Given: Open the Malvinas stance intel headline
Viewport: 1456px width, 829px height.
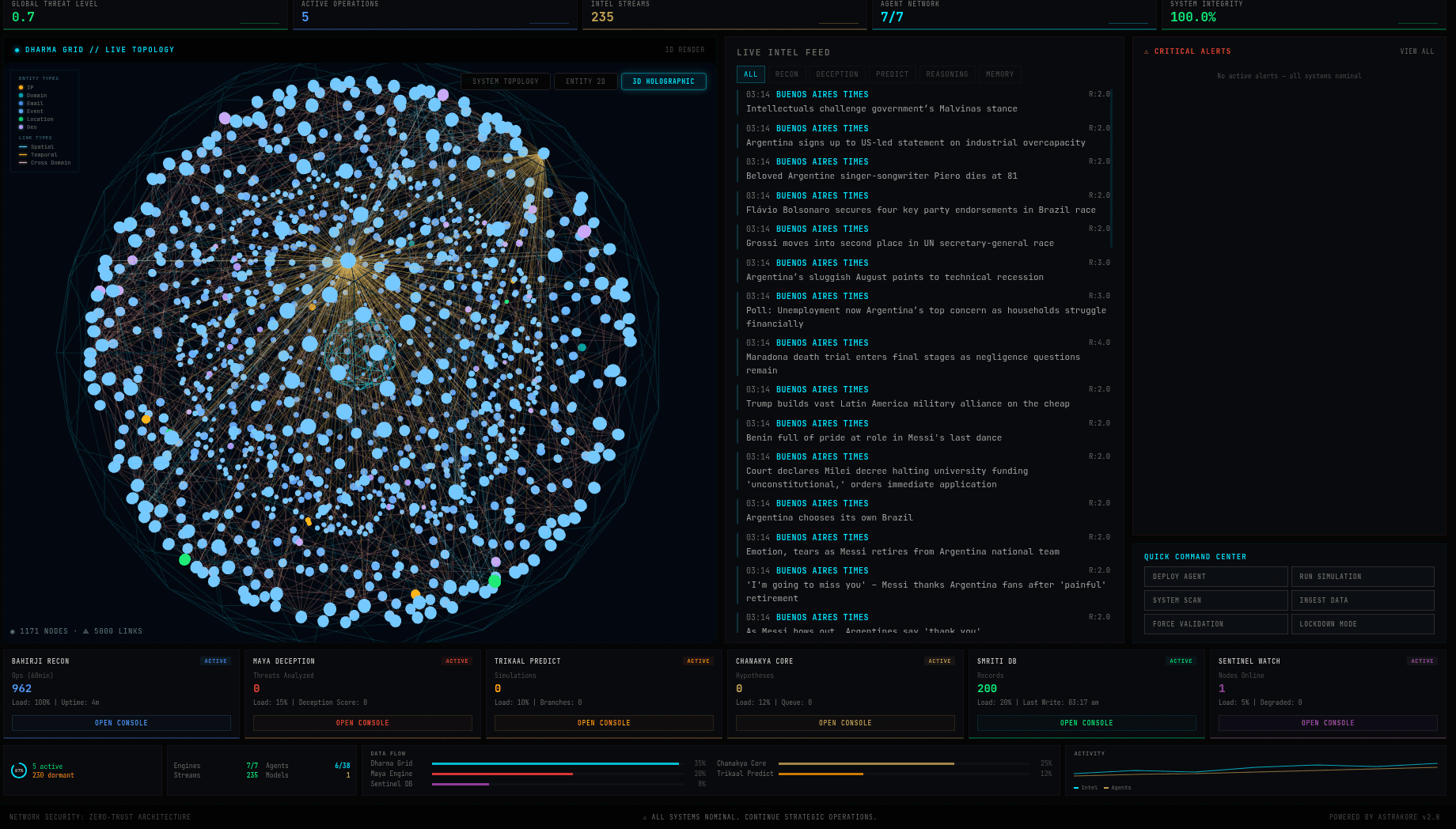Looking at the screenshot, I should [882, 109].
